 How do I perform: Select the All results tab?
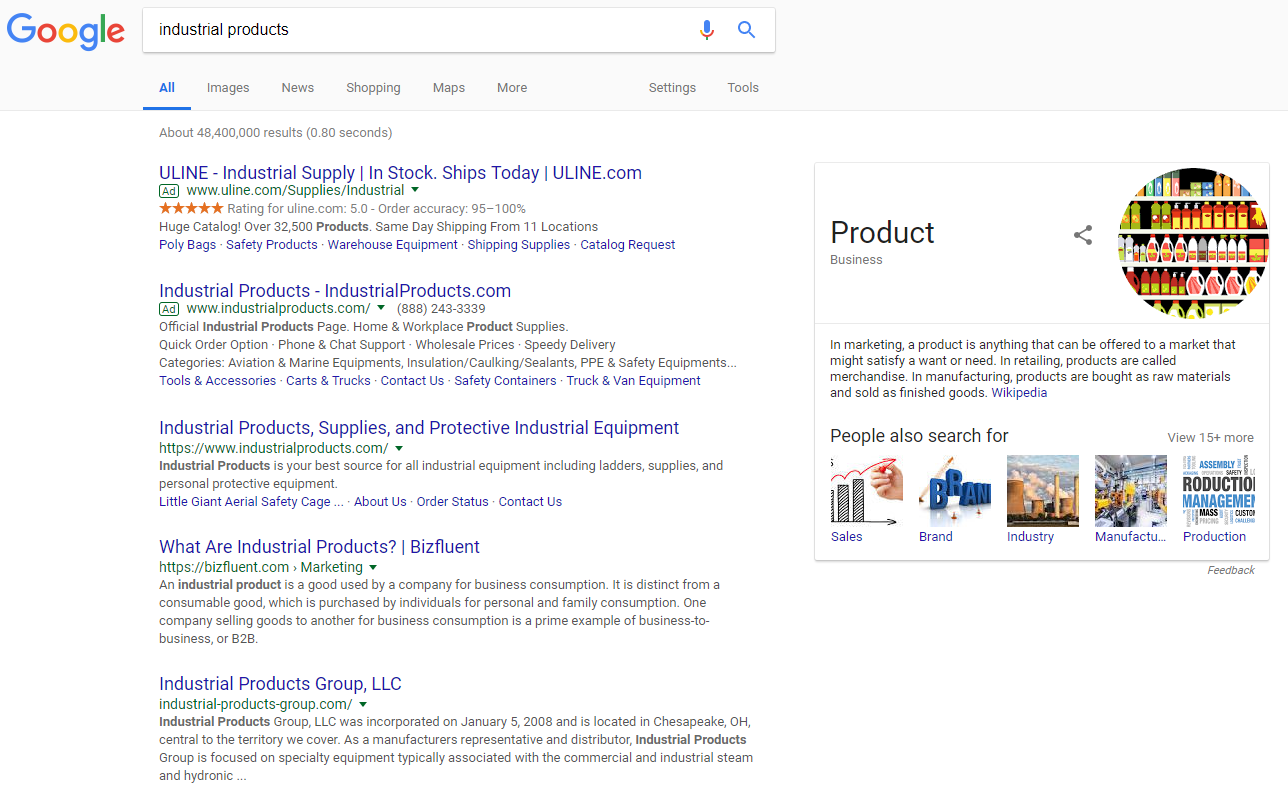pyautogui.click(x=167, y=88)
